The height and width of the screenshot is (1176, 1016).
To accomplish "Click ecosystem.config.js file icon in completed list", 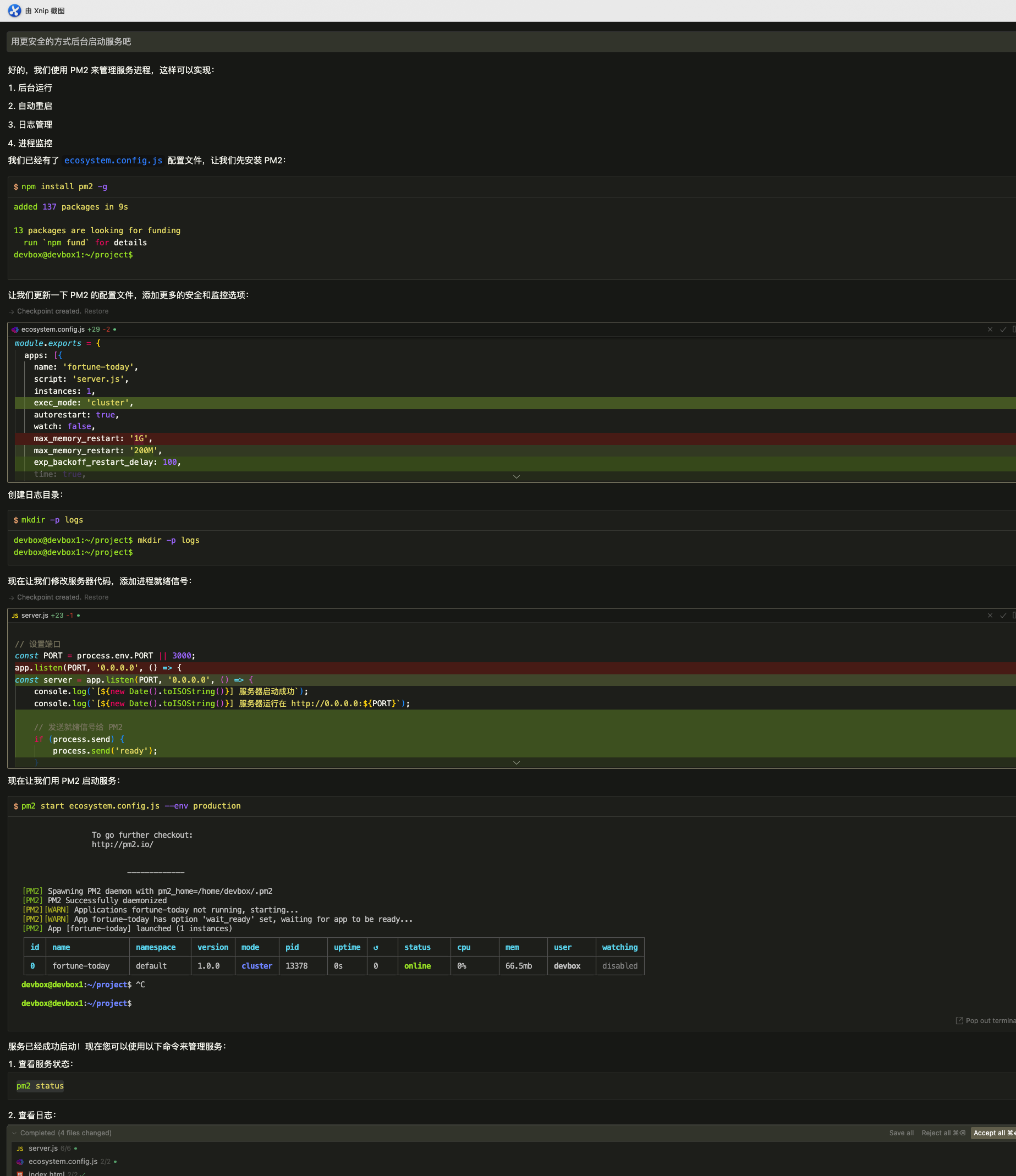I will tap(20, 1161).
